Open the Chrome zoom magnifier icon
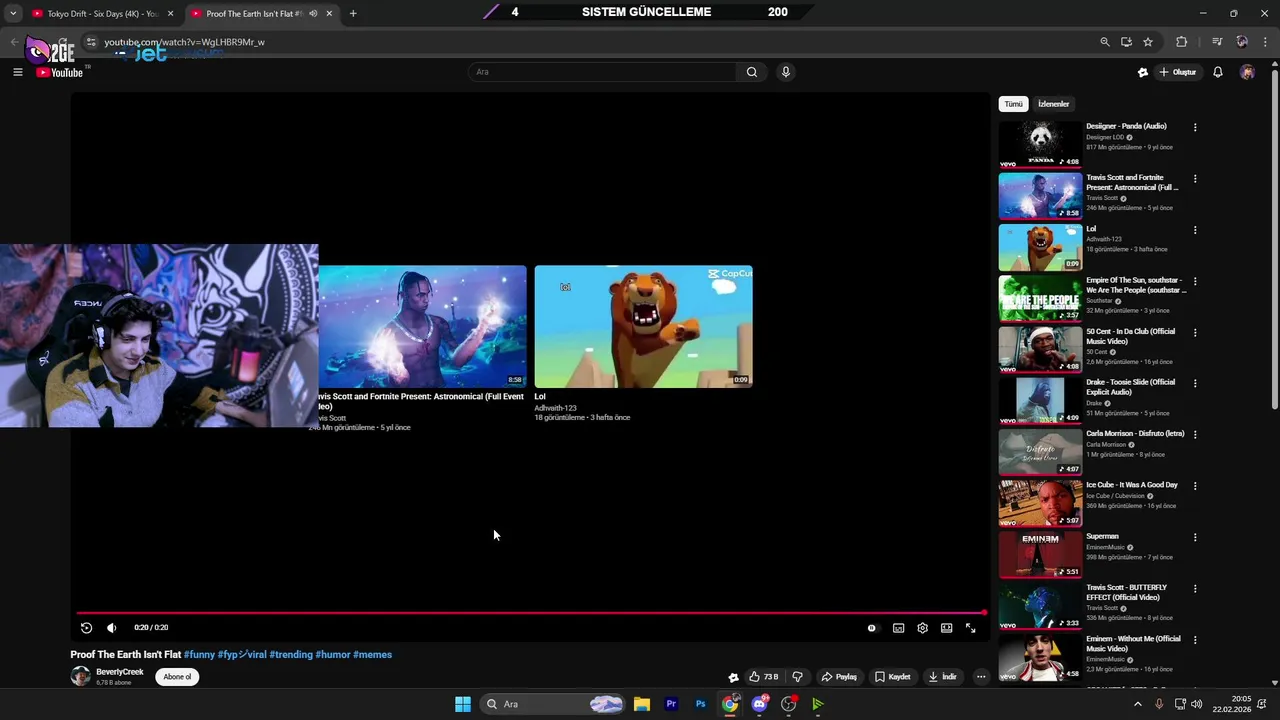 coord(1104,42)
